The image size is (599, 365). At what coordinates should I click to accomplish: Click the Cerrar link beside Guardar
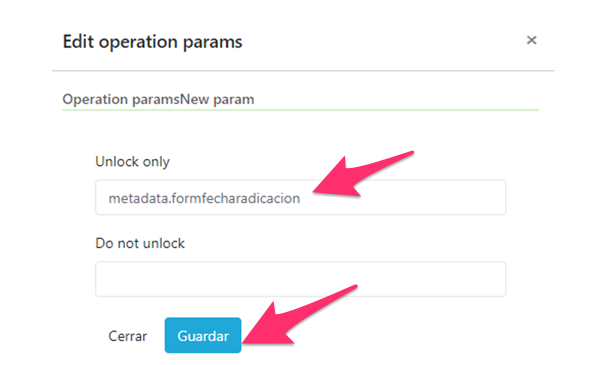(x=128, y=336)
